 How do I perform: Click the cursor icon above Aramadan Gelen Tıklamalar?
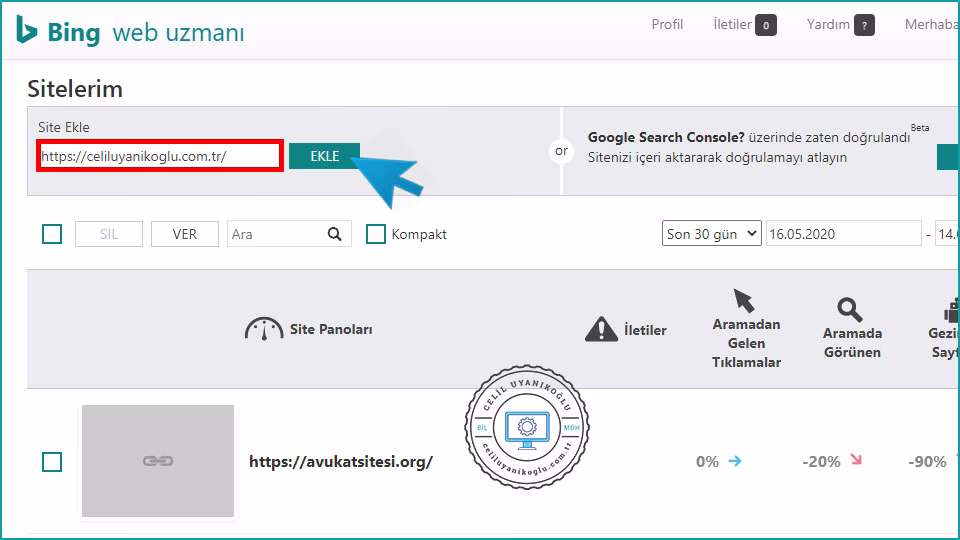pos(744,301)
